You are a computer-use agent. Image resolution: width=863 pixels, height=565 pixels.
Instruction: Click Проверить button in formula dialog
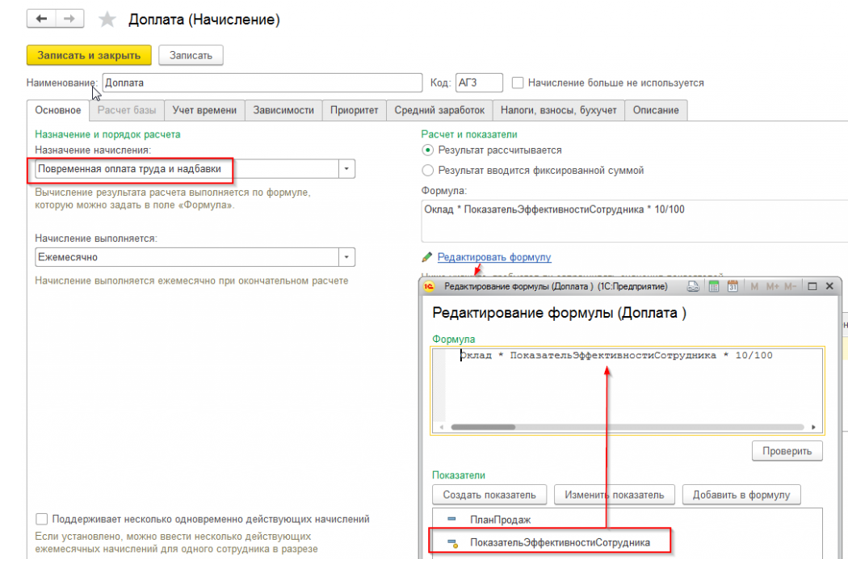click(786, 451)
